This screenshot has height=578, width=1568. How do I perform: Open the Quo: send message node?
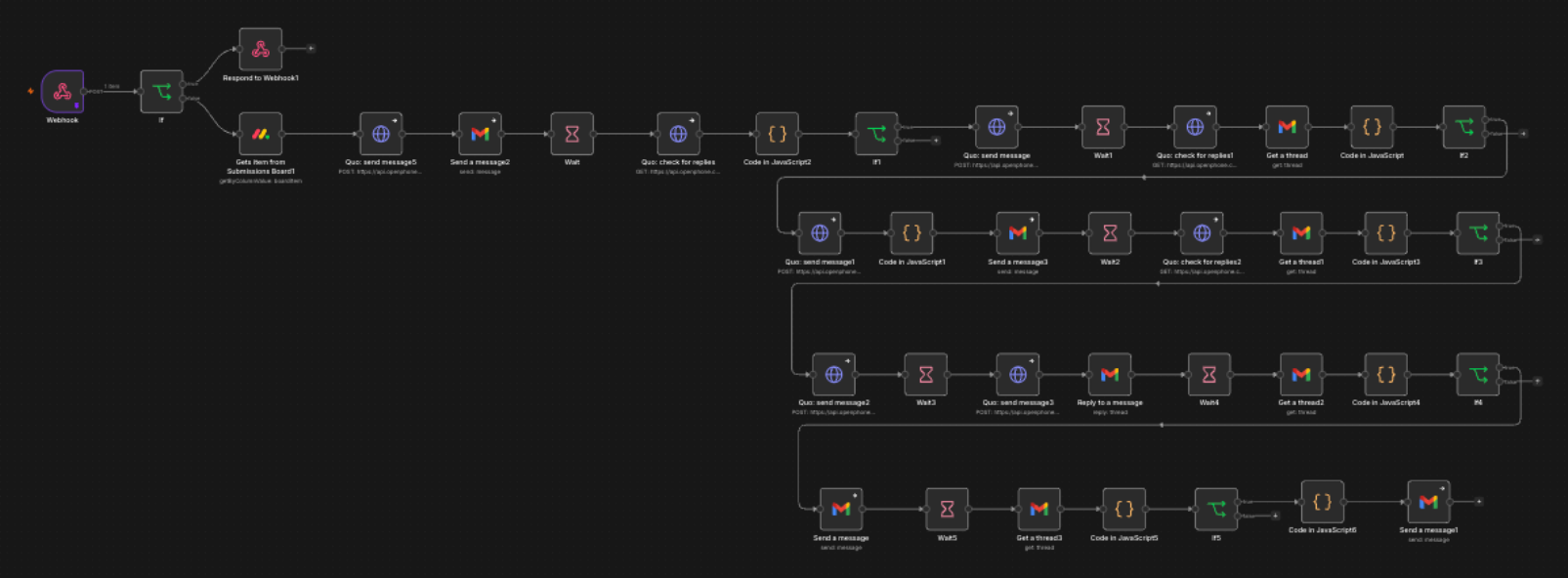[x=996, y=127]
